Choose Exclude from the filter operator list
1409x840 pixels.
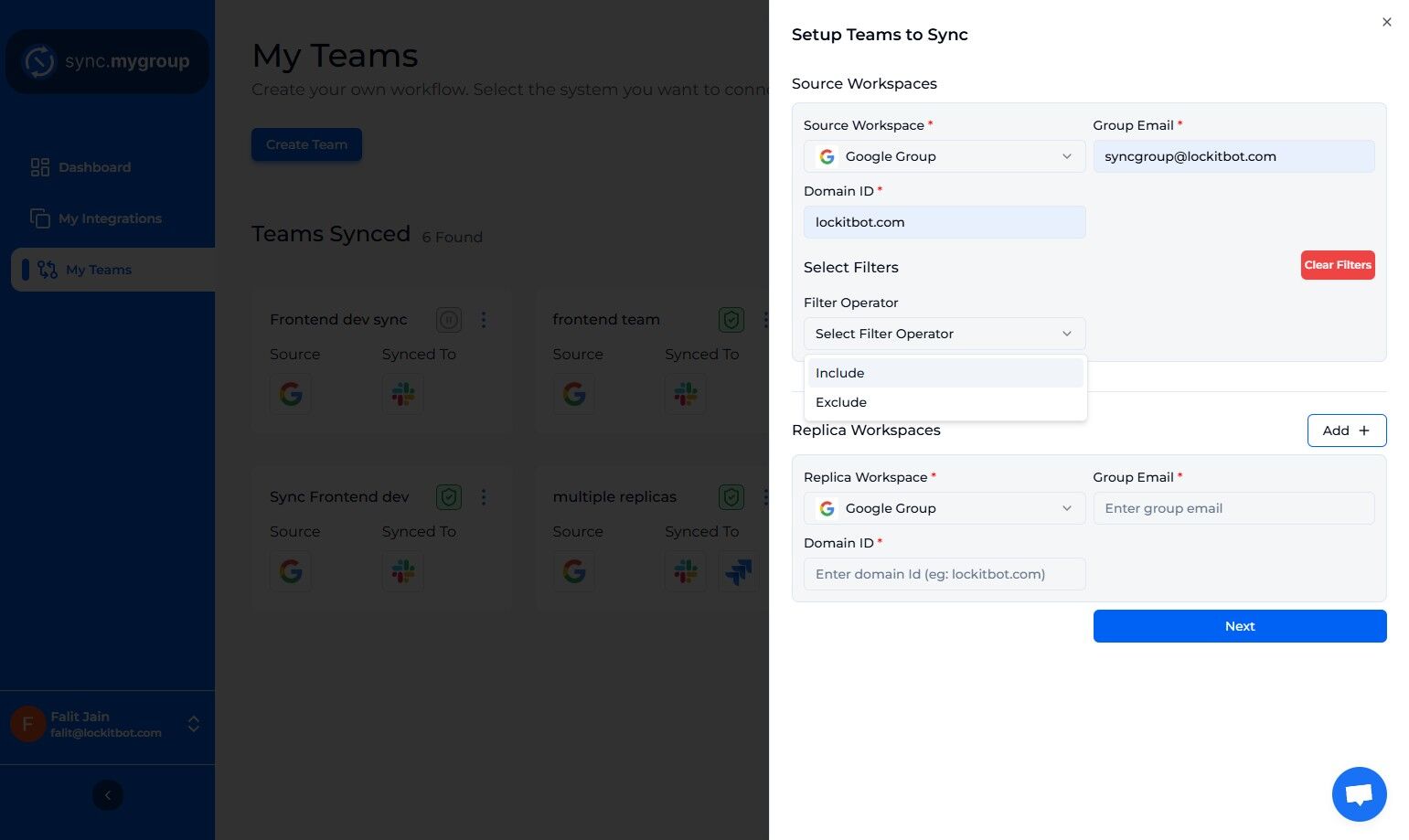point(945,402)
